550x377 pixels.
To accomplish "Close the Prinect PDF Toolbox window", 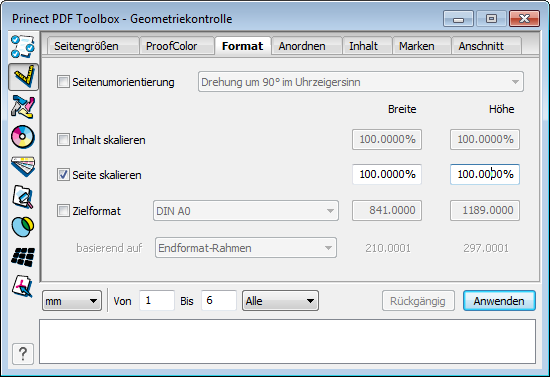I will [x=524, y=19].
